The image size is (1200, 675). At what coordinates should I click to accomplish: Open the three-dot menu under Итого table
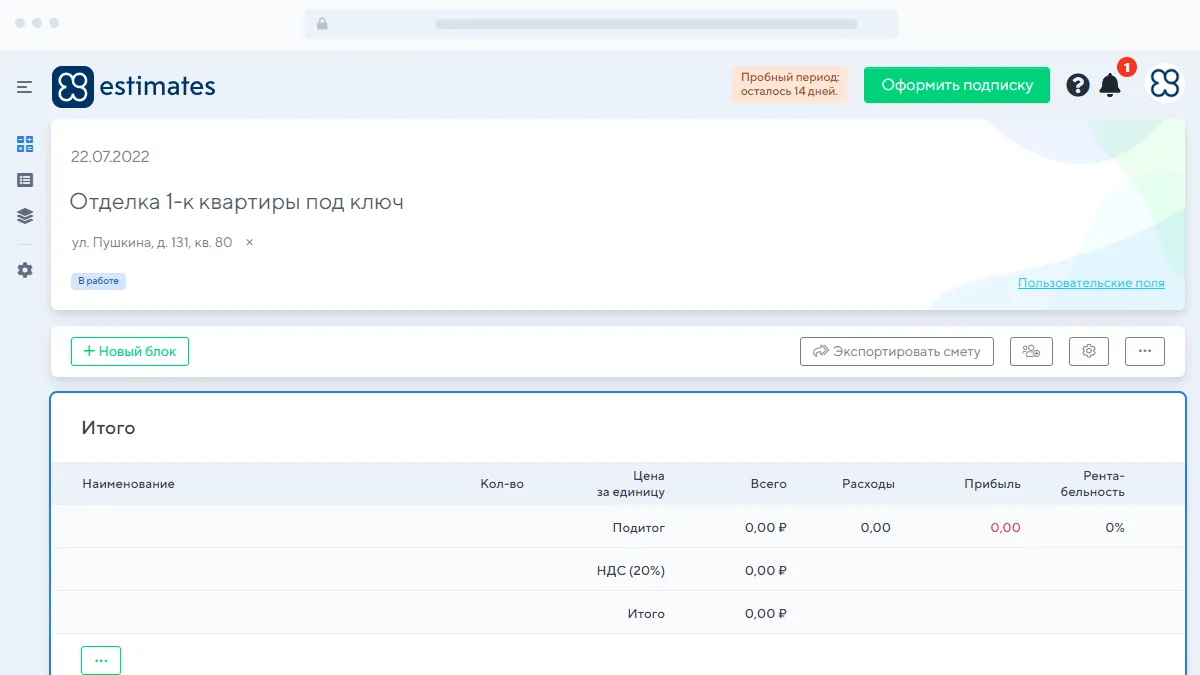(x=101, y=660)
